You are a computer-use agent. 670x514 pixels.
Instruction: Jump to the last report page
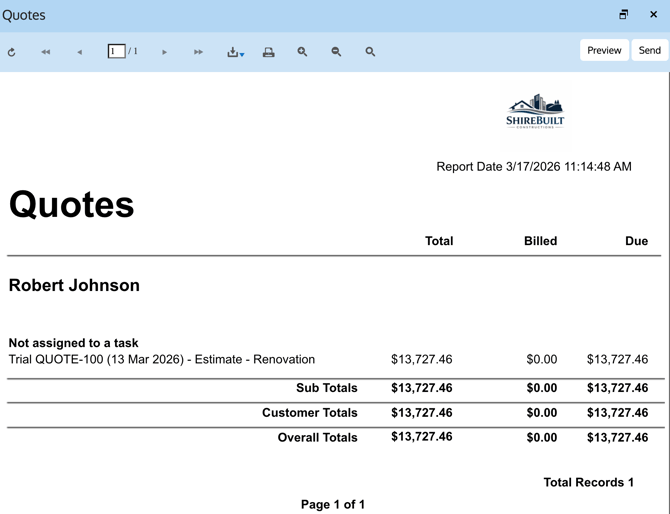[x=198, y=52]
